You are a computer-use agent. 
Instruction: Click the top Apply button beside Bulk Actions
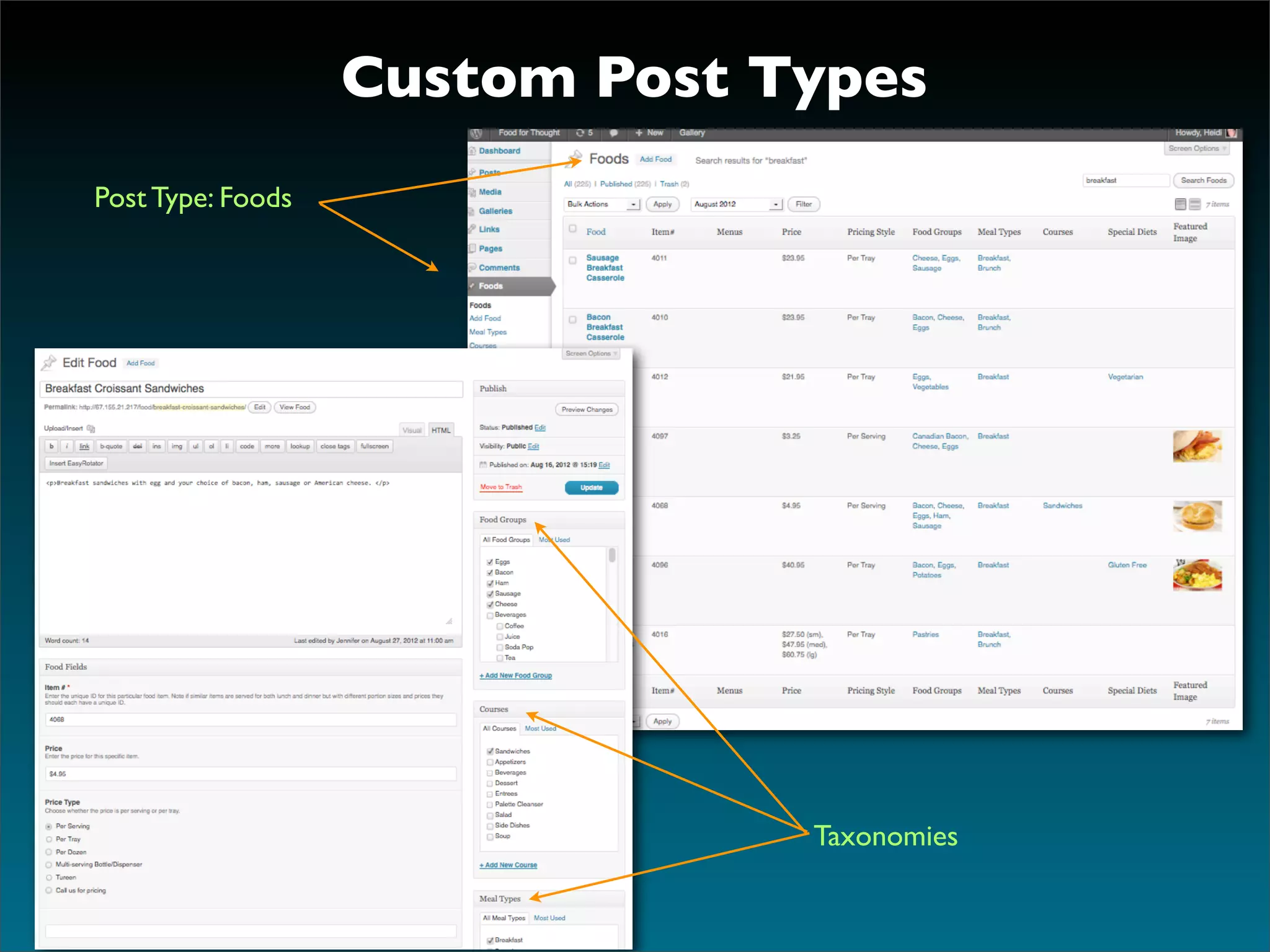662,204
